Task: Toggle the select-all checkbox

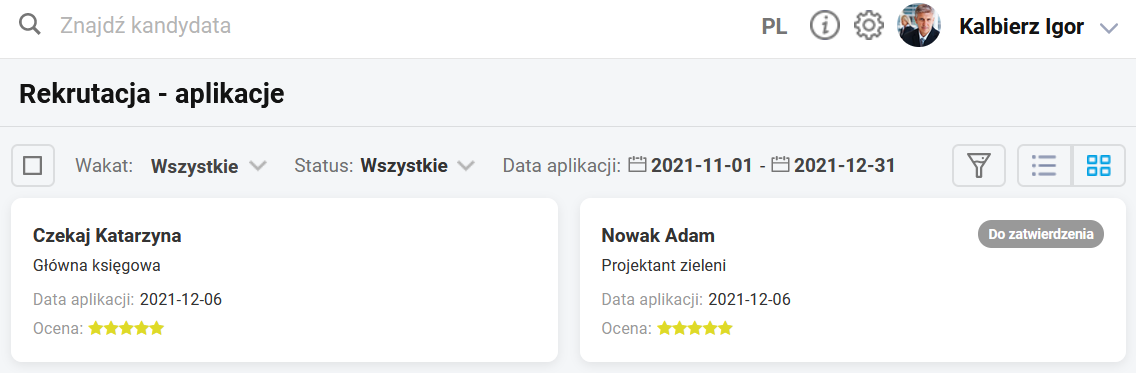Action: [x=33, y=166]
